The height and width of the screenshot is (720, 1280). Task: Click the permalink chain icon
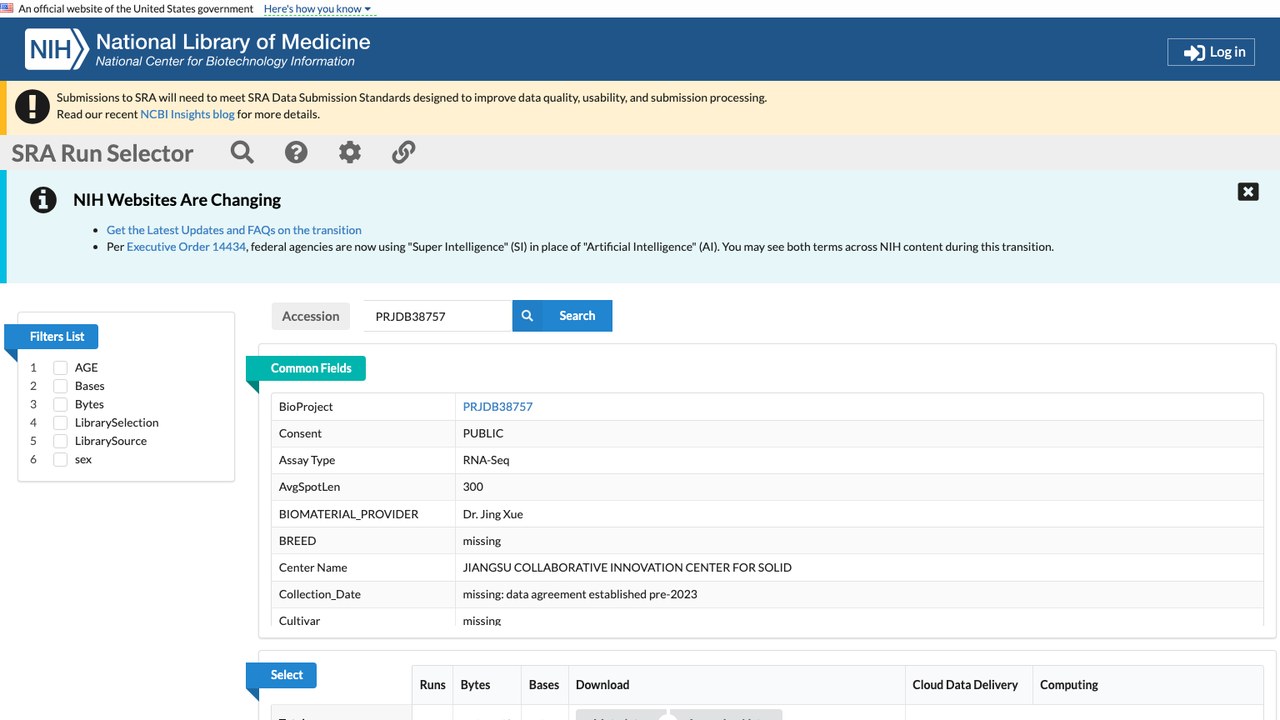[403, 152]
